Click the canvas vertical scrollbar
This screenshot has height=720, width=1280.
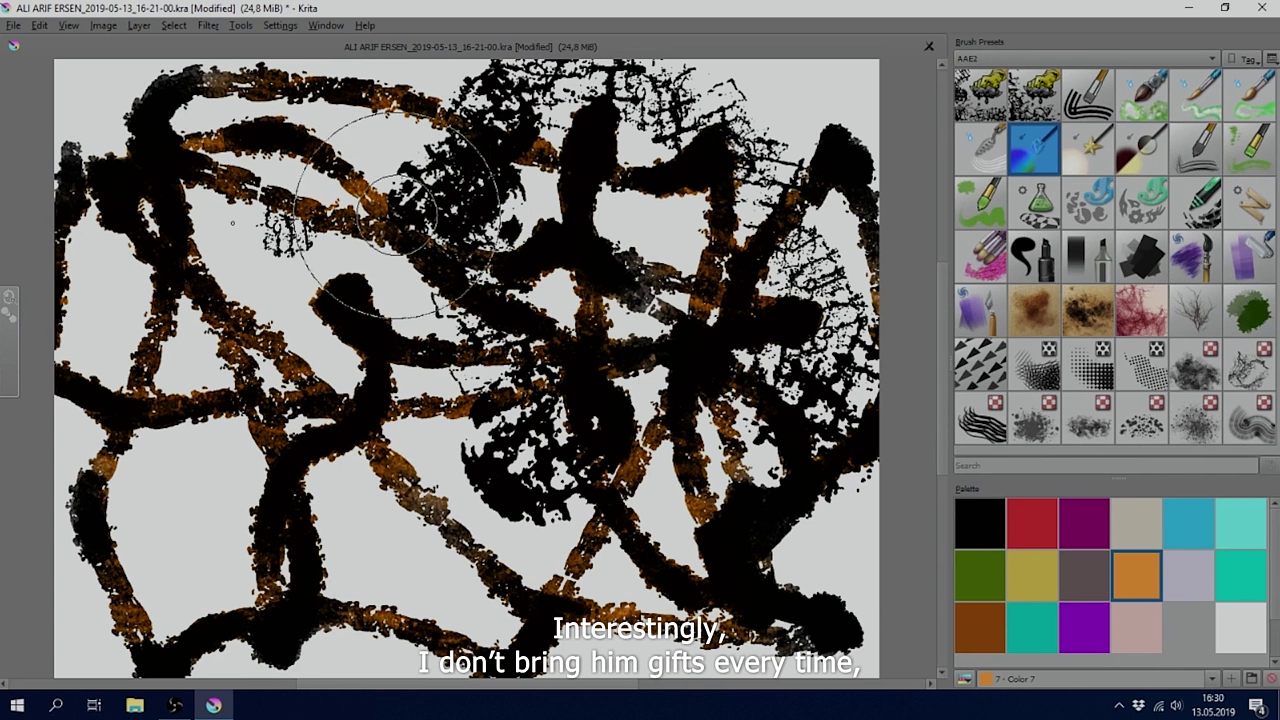(941, 370)
